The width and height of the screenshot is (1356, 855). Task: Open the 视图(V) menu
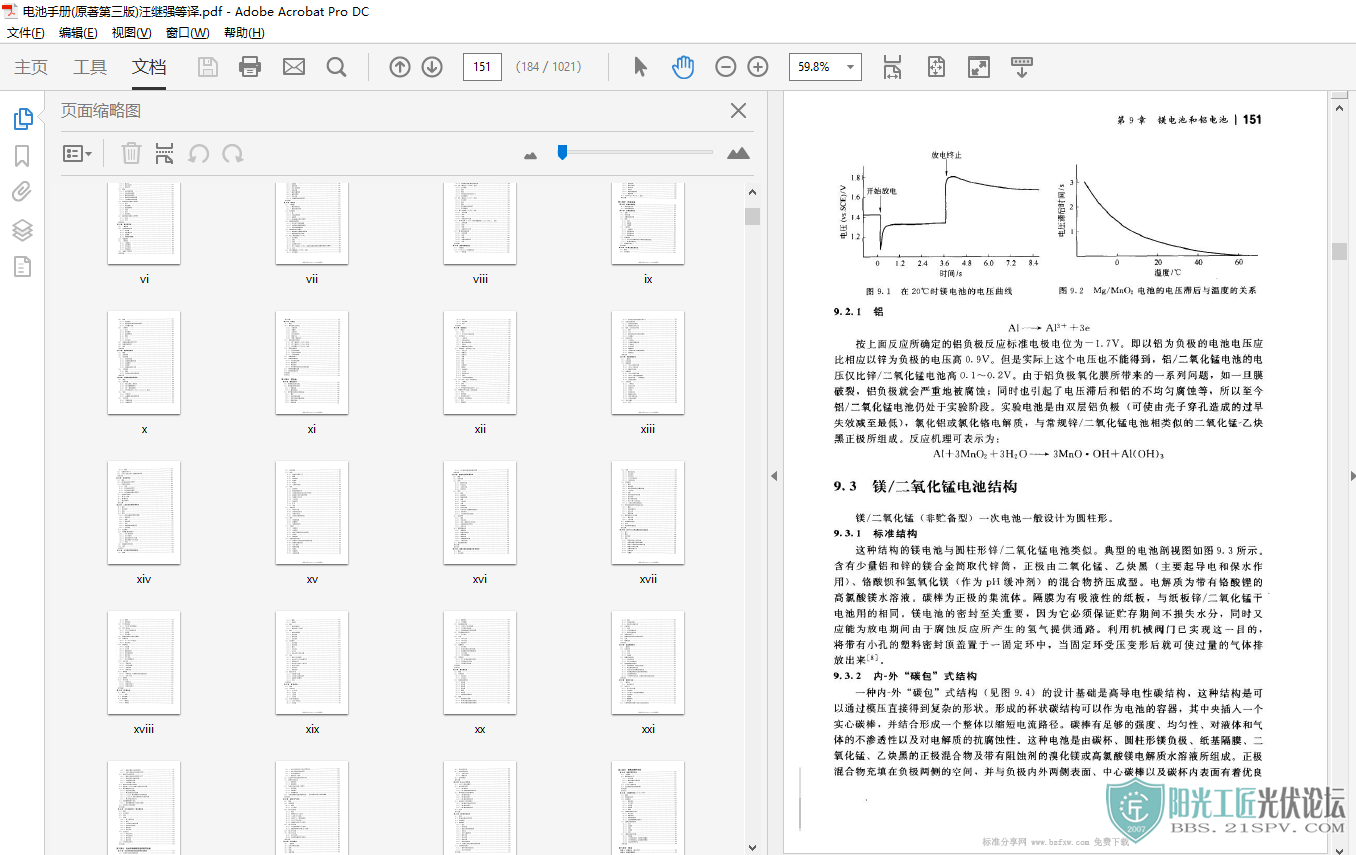click(x=131, y=33)
